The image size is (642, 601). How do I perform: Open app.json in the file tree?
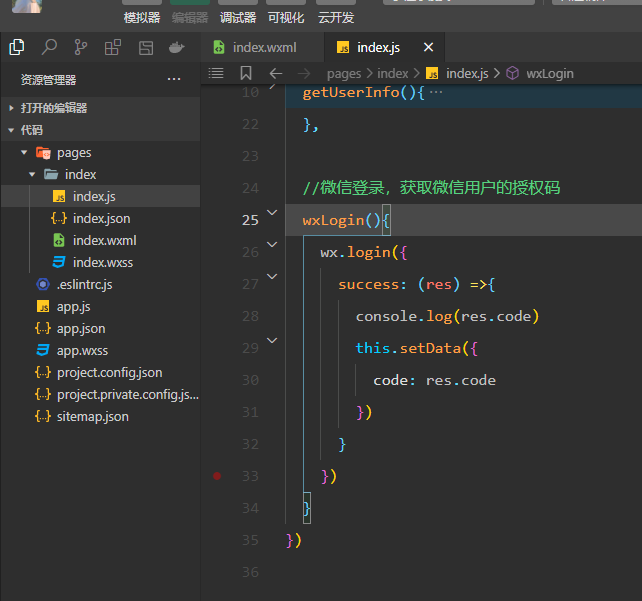pos(81,328)
